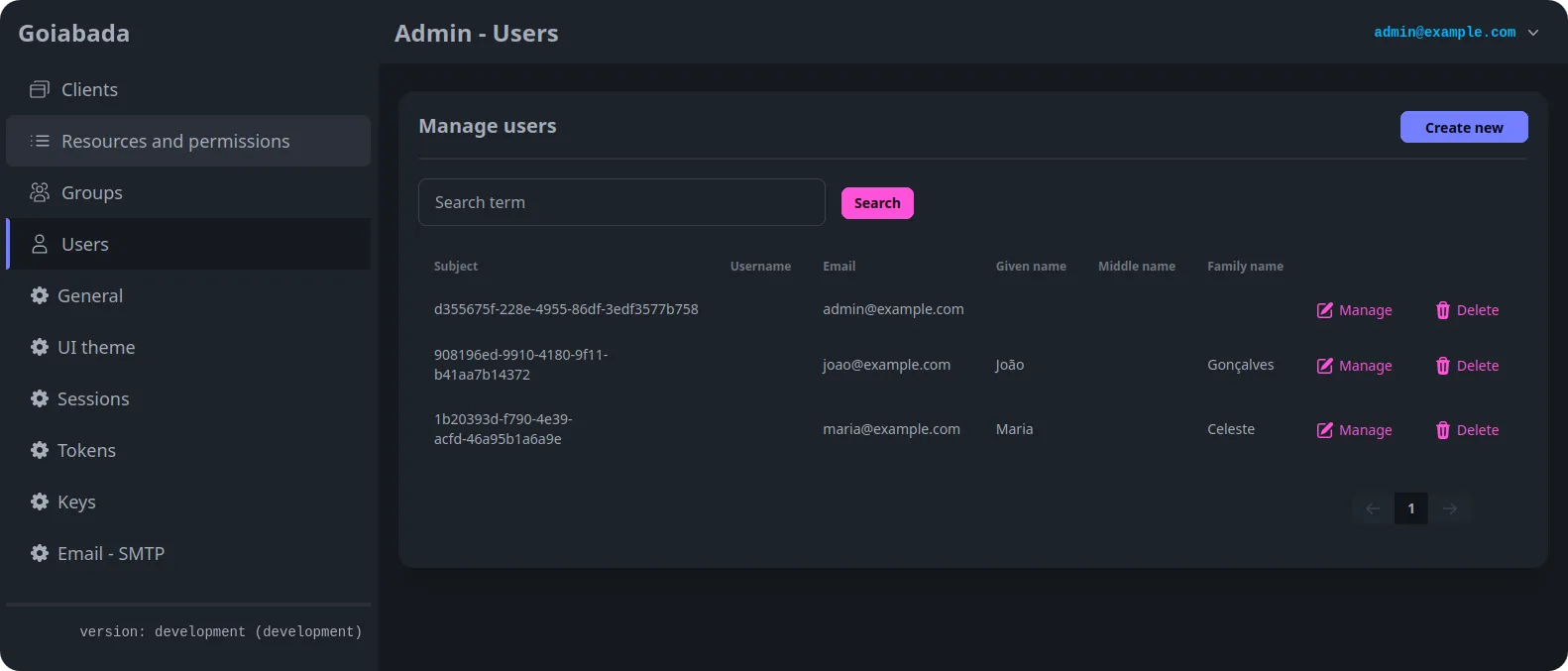Go to next page with right arrow
1568x671 pixels.
1450,508
